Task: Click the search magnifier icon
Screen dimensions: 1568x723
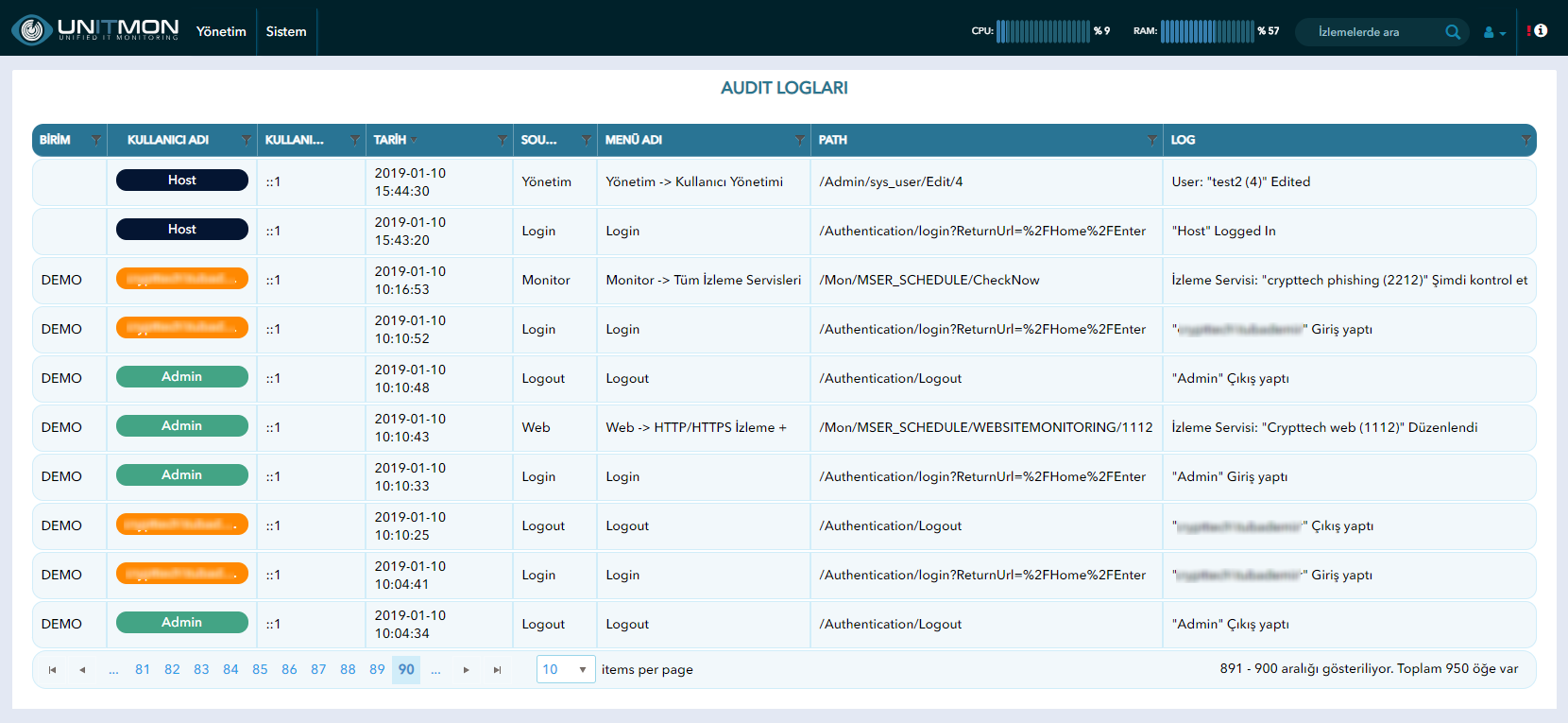Action: point(1453,32)
